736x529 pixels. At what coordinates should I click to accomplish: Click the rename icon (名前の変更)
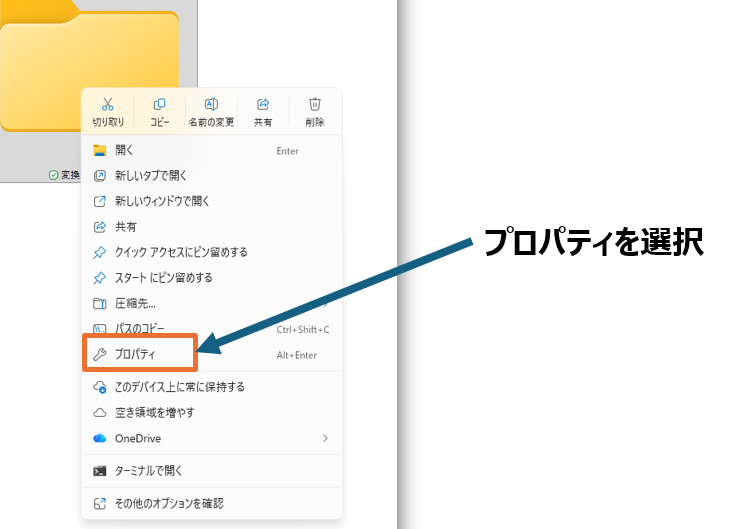[x=211, y=104]
